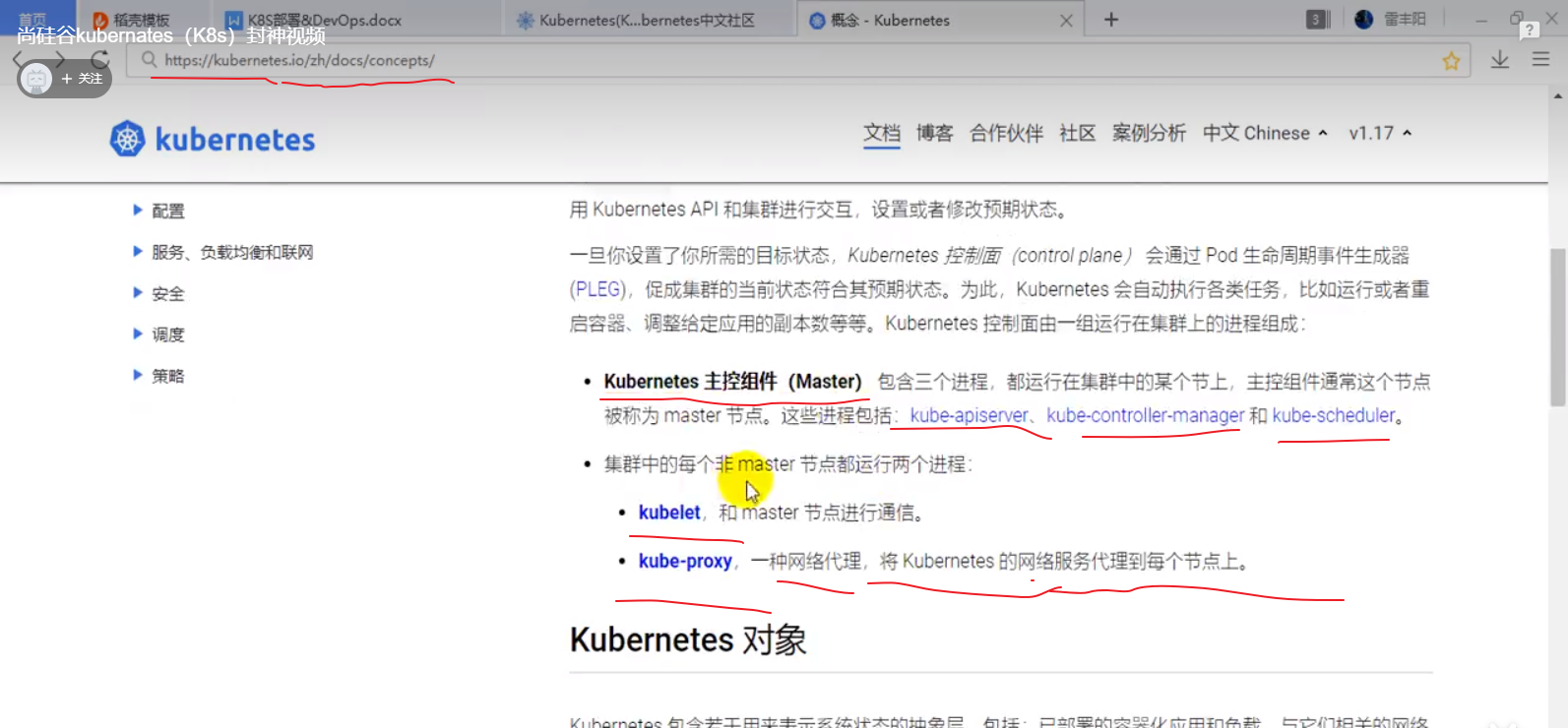Open the 中文 Chinese language dropdown
This screenshot has width=1568, height=728.
1265,133
